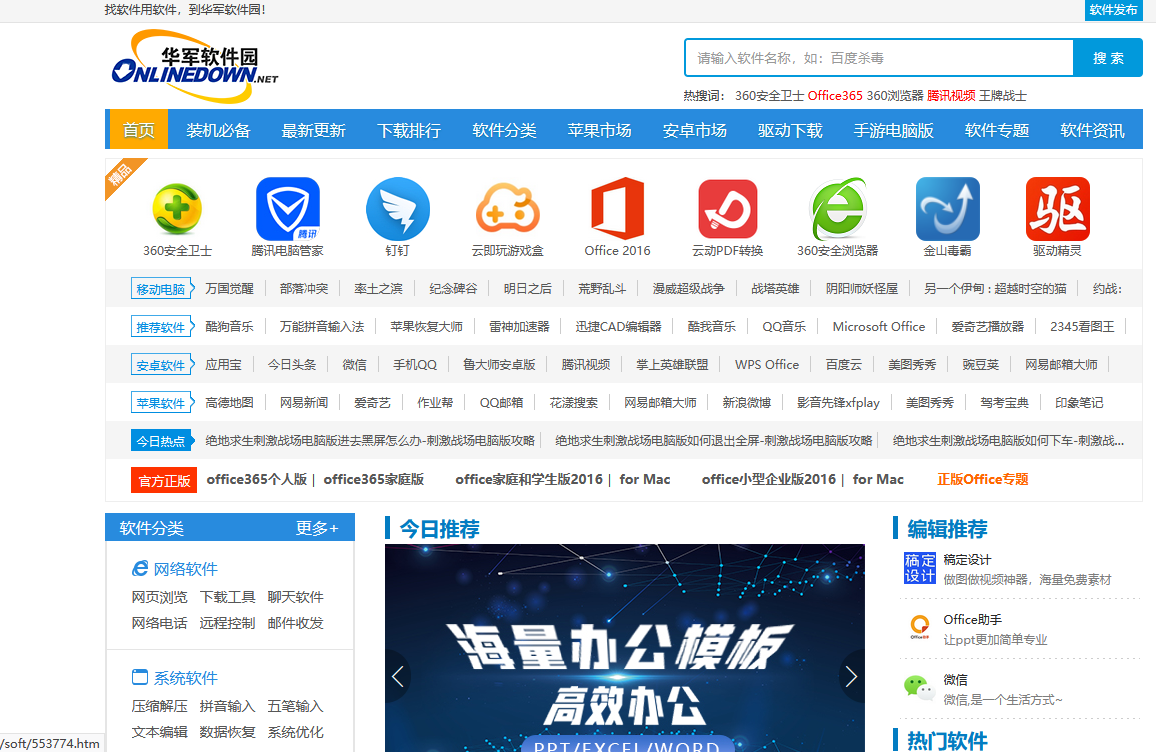
Task: Click the 驱动精灵 red icon
Action: pyautogui.click(x=1057, y=207)
